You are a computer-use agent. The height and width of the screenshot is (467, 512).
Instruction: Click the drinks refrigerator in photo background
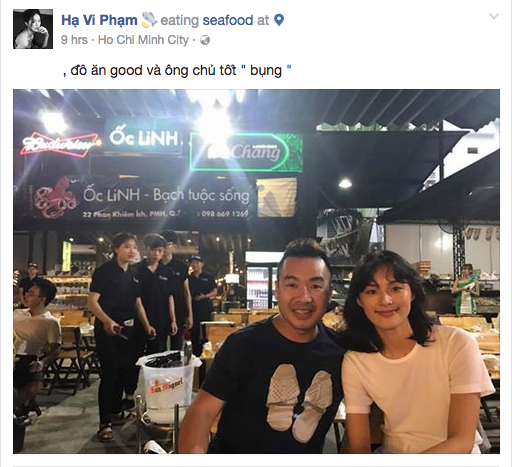261,282
